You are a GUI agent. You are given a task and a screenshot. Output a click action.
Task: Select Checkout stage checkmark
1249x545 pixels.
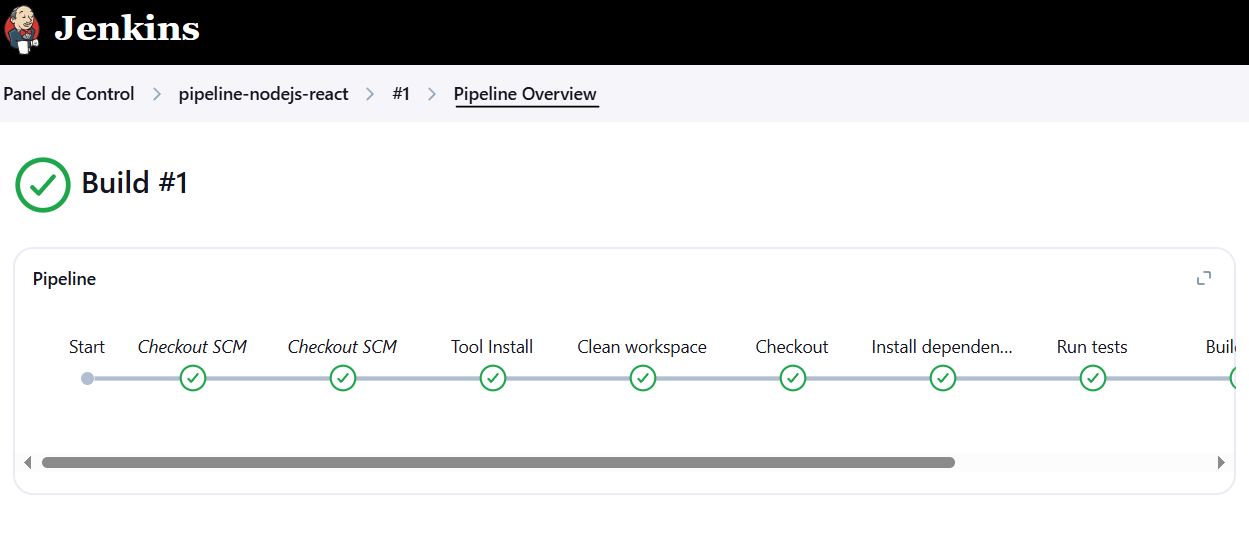point(793,378)
